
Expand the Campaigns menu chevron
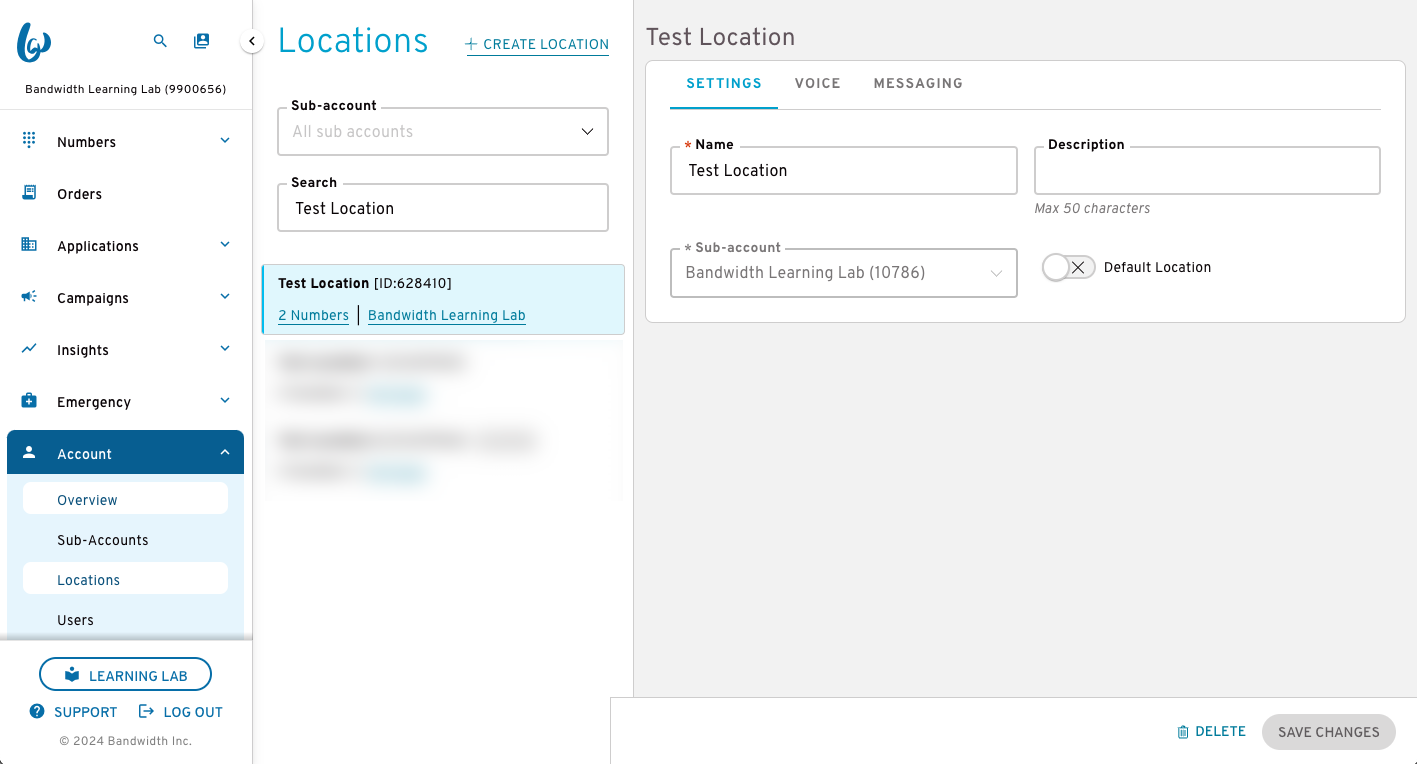click(225, 297)
